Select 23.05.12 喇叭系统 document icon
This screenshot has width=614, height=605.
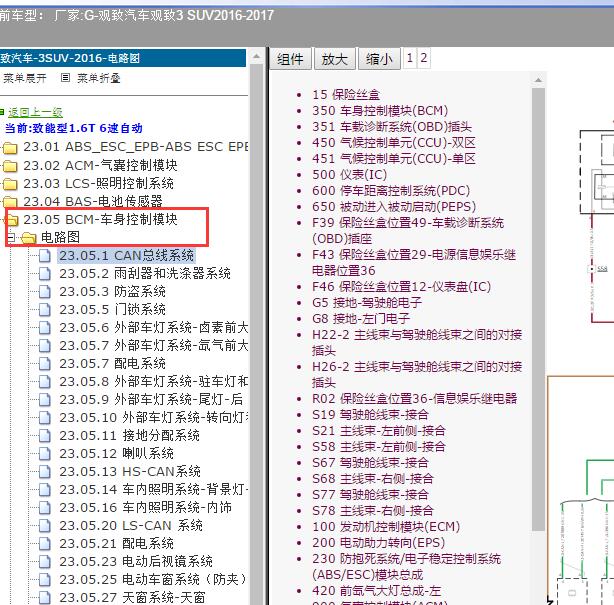(x=45, y=454)
